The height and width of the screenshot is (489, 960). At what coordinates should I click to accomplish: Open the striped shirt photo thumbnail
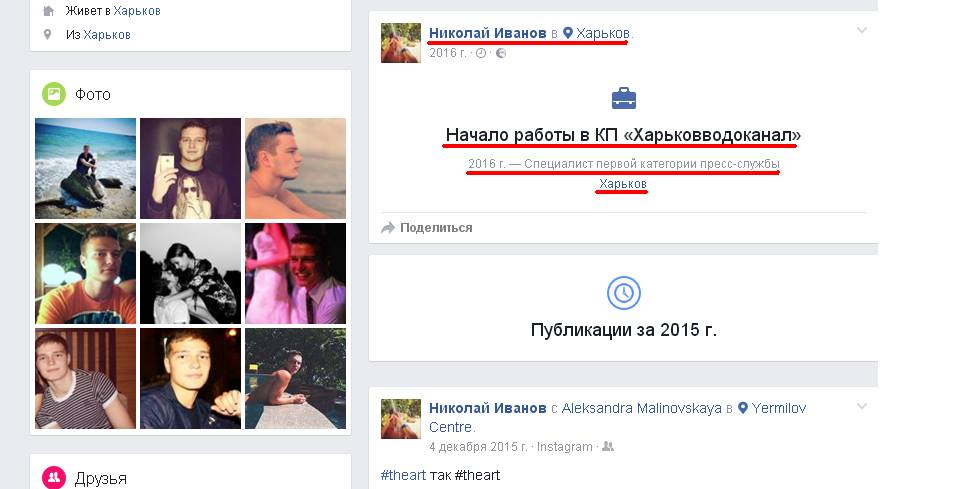[85, 378]
